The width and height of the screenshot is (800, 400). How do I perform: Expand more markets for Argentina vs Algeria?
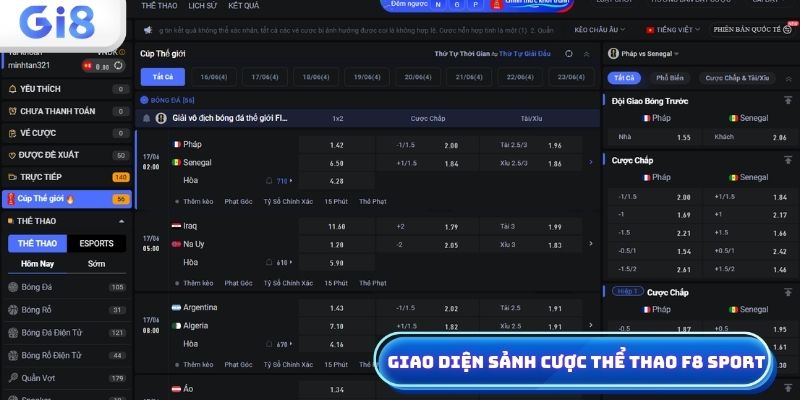[x=591, y=325]
